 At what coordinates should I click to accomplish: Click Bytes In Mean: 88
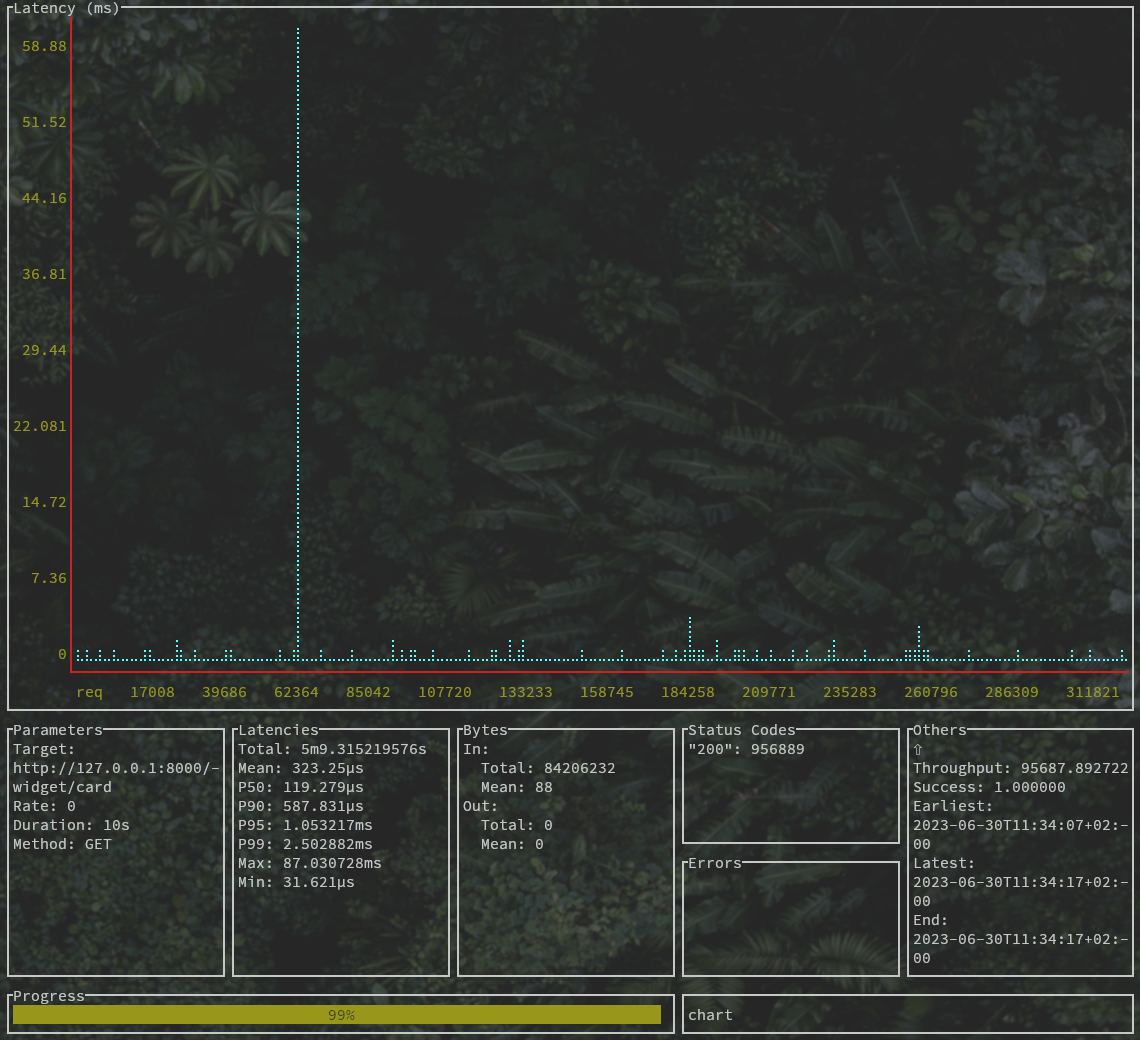pyautogui.click(x=517, y=787)
